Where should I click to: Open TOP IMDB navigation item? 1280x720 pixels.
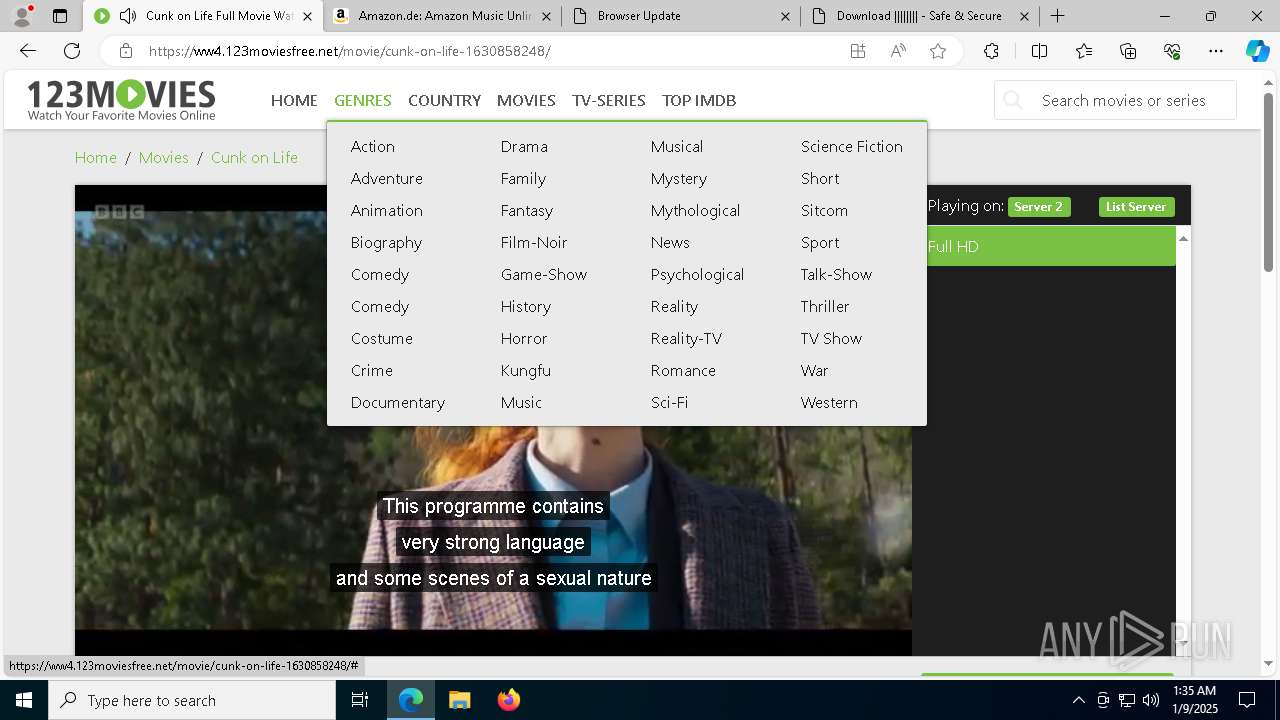coord(699,100)
